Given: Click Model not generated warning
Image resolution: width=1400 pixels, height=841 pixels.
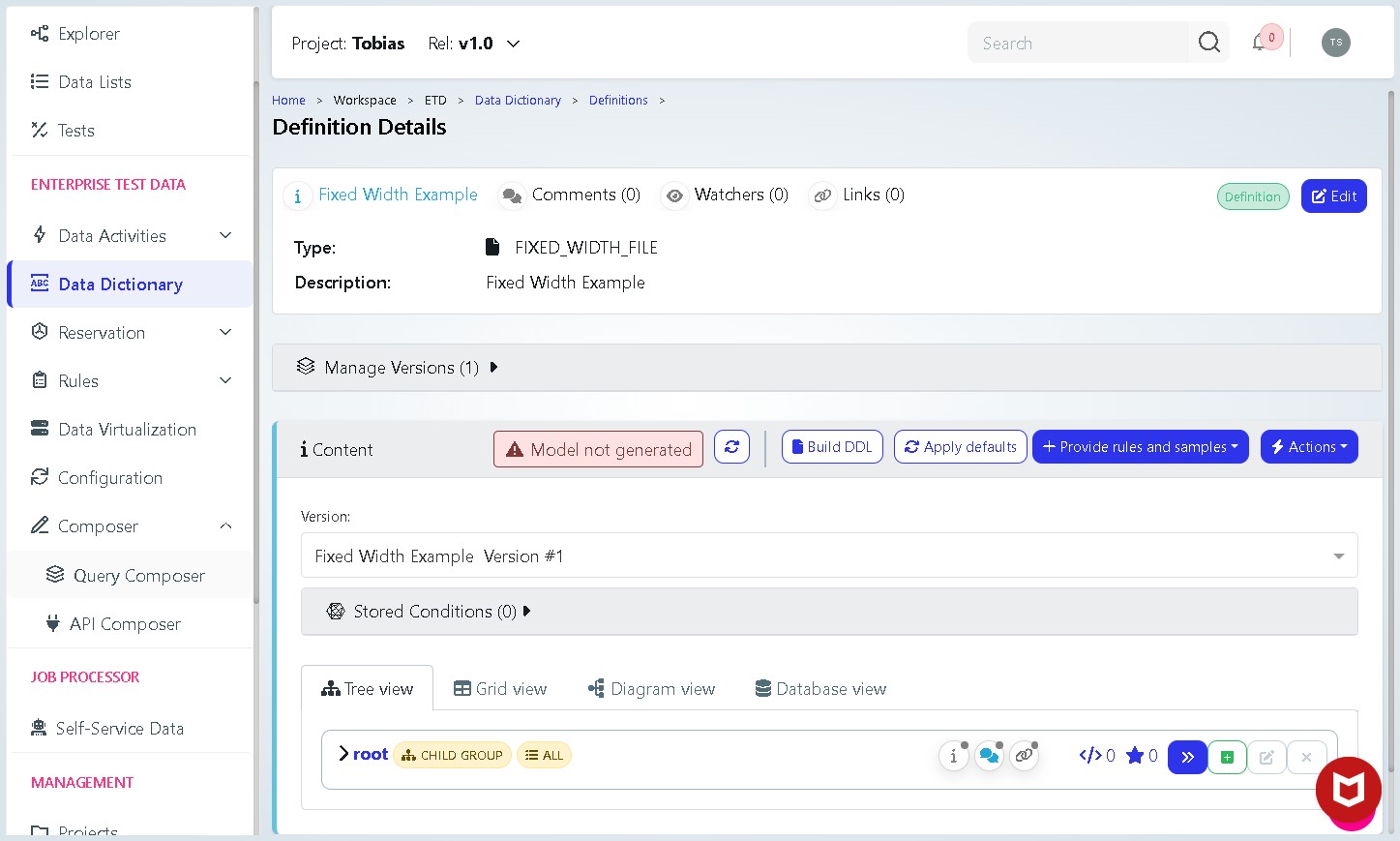Looking at the screenshot, I should pyautogui.click(x=598, y=449).
